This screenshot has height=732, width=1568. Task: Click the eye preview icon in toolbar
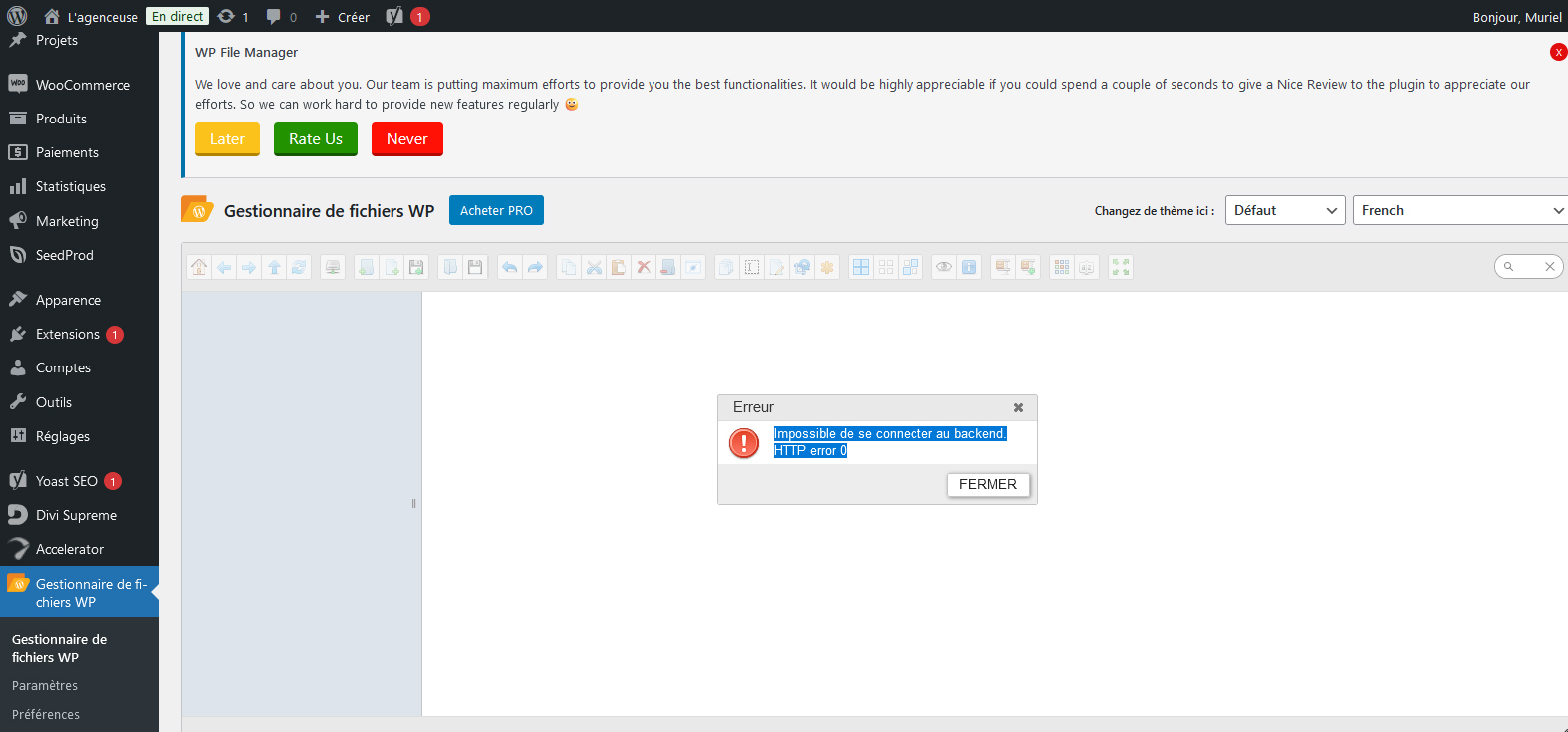[x=943, y=267]
